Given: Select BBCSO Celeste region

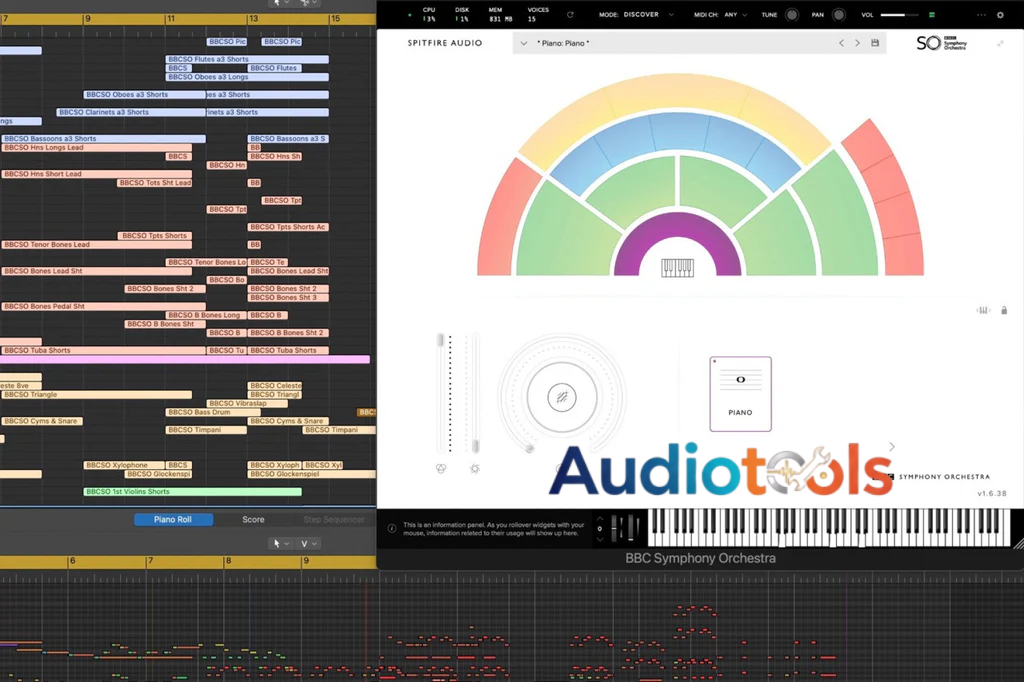Looking at the screenshot, I should point(275,385).
